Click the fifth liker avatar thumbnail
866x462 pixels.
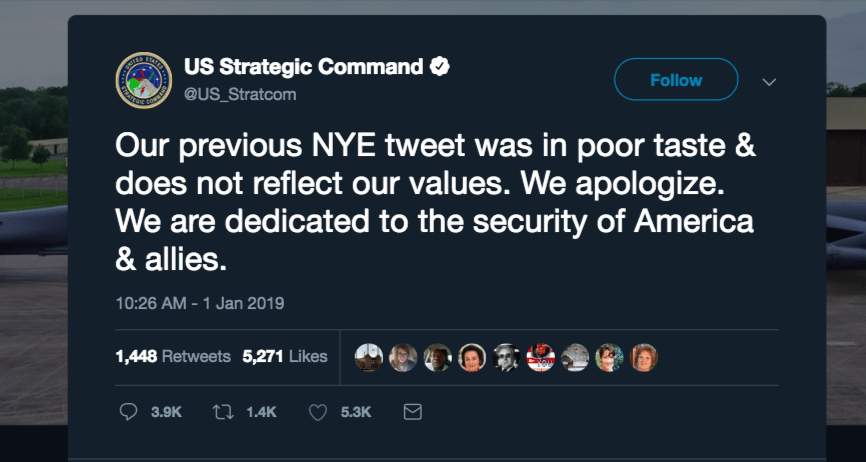507,357
